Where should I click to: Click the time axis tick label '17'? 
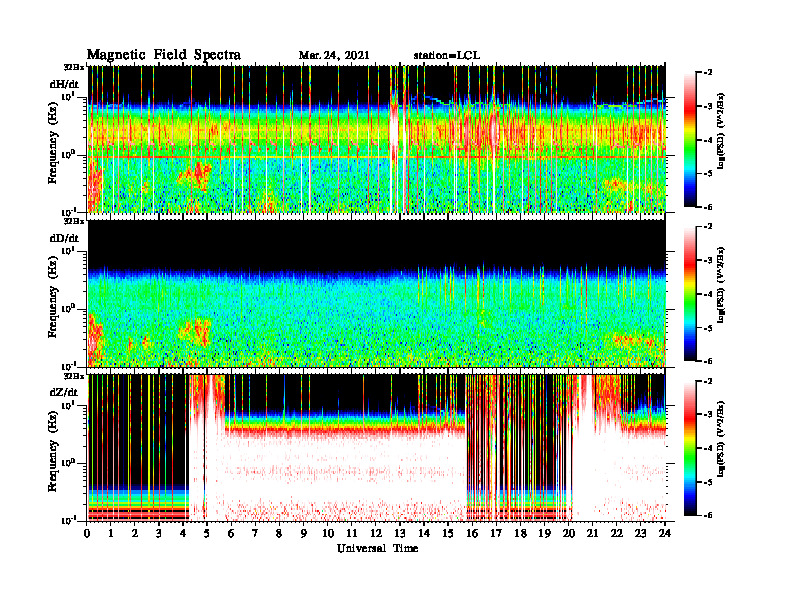(496, 534)
